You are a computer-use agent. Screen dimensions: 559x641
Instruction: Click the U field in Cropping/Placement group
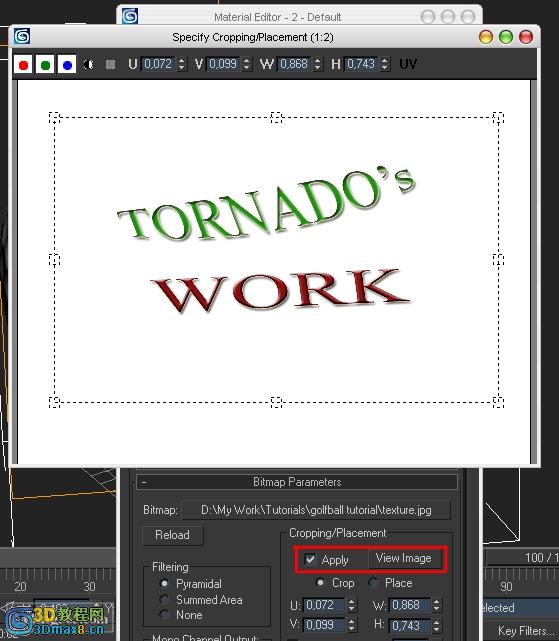325,605
